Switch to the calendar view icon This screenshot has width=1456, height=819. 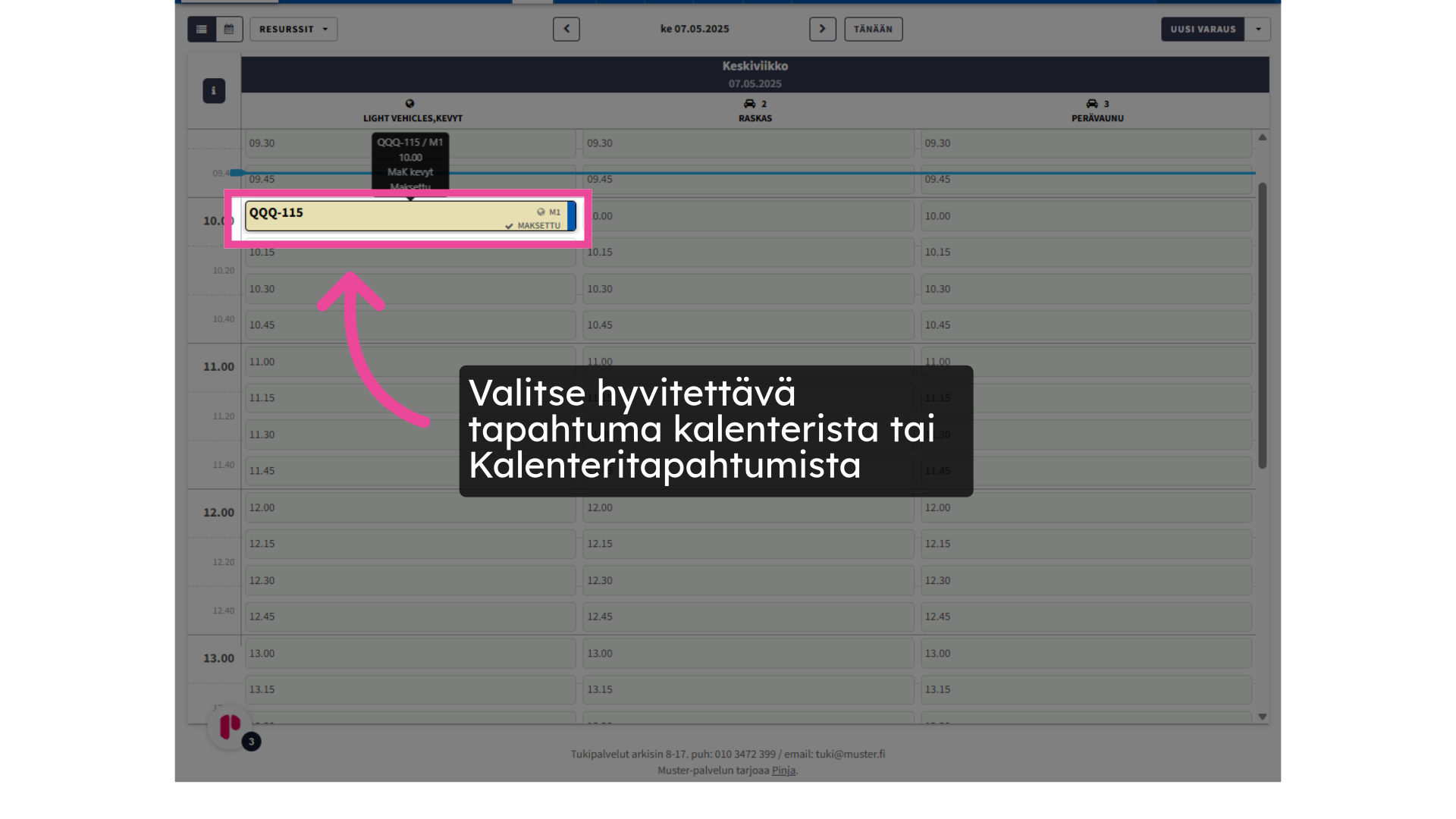pos(229,29)
